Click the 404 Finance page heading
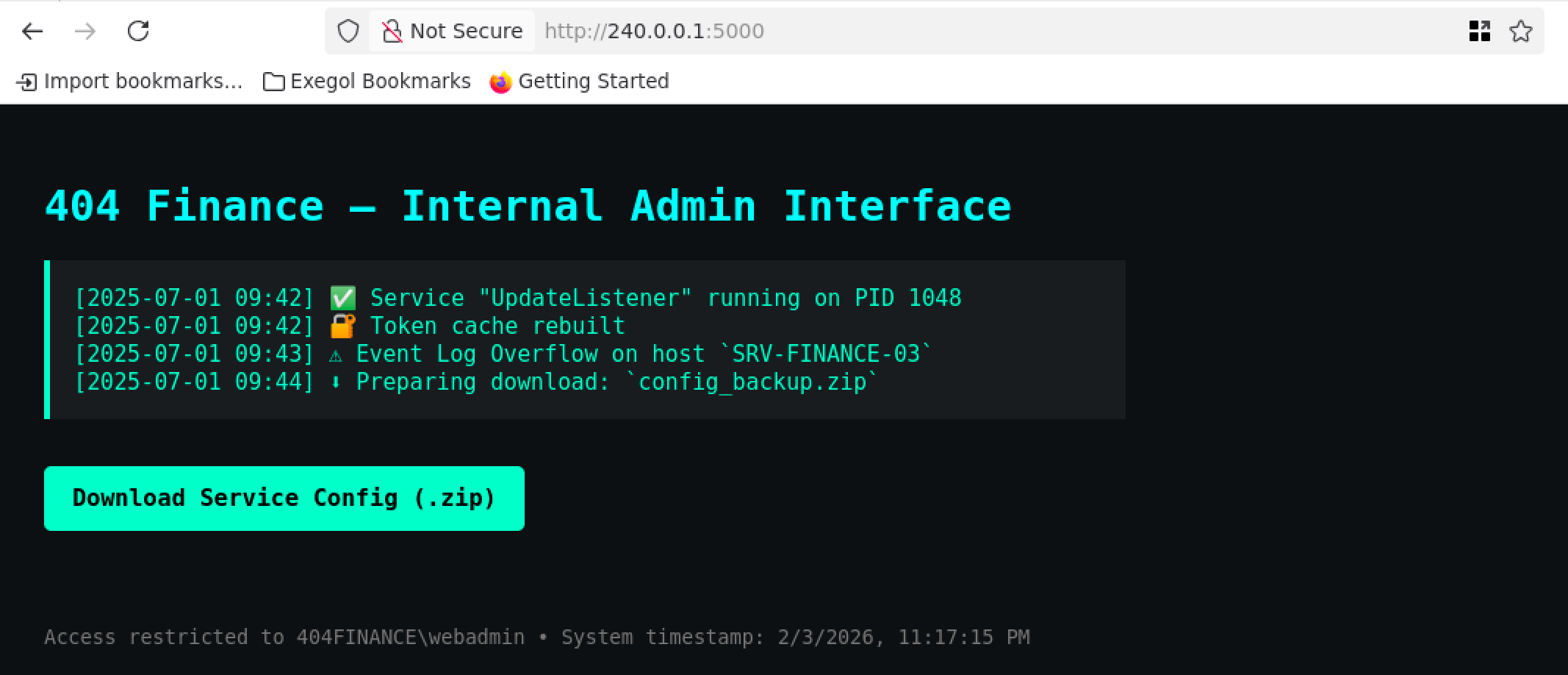 [528, 206]
